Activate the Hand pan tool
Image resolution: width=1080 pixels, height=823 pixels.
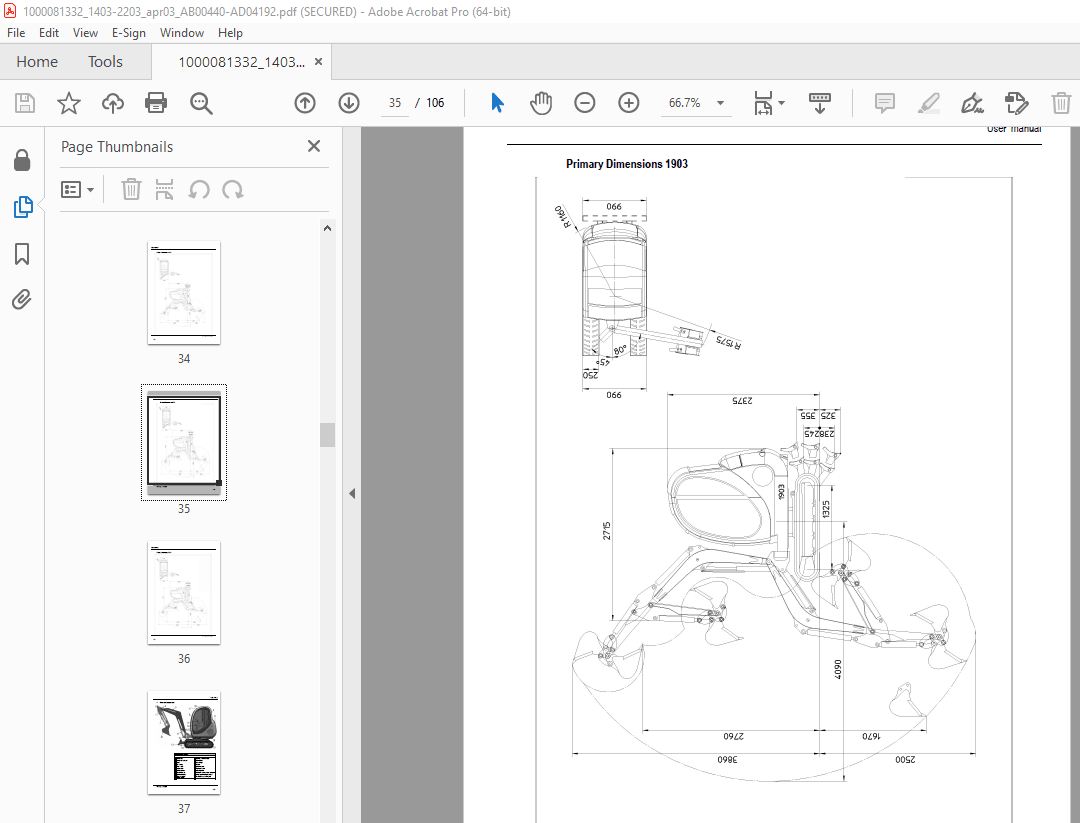pyautogui.click(x=541, y=103)
